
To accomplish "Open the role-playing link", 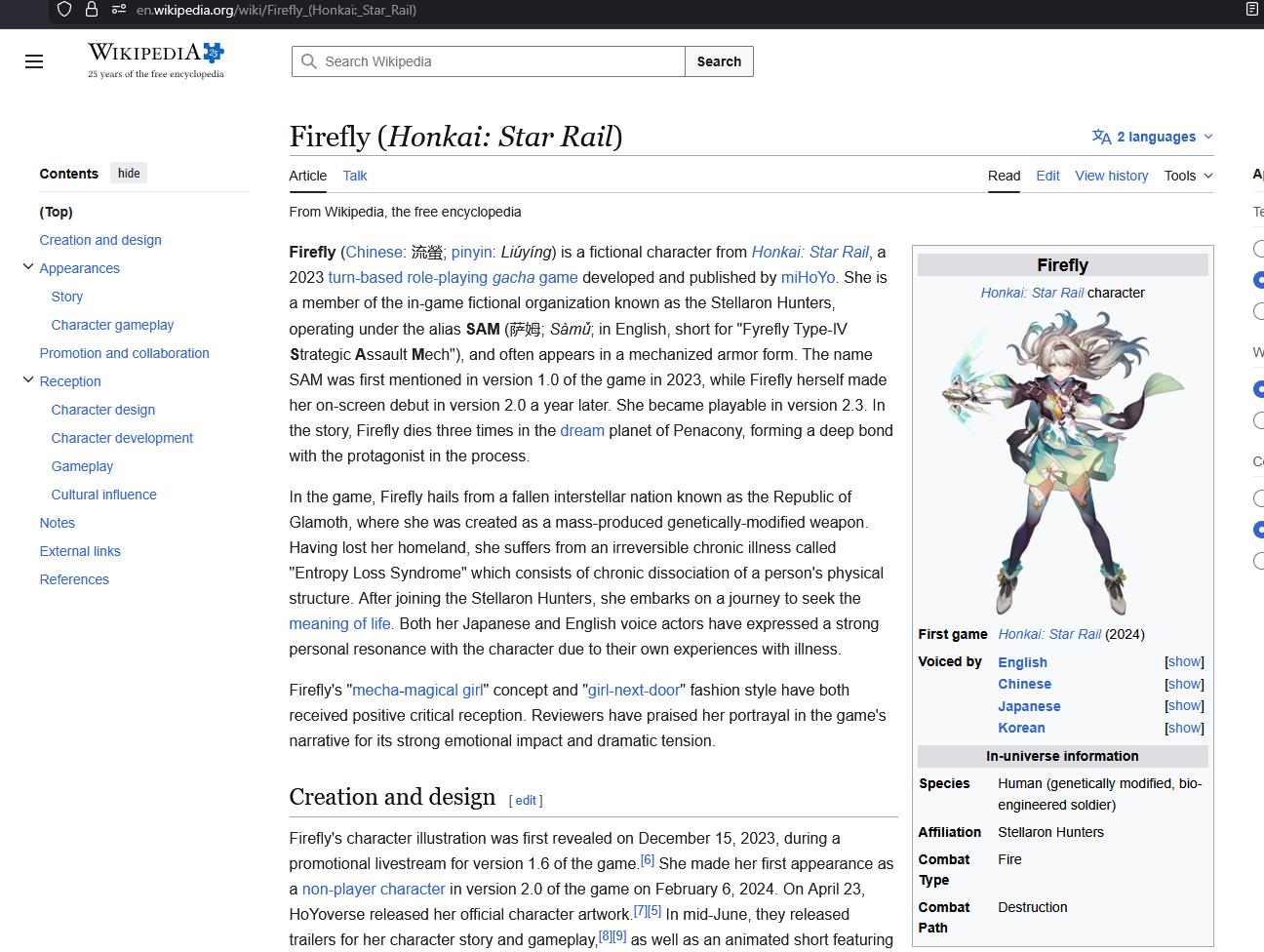I will [448, 277].
